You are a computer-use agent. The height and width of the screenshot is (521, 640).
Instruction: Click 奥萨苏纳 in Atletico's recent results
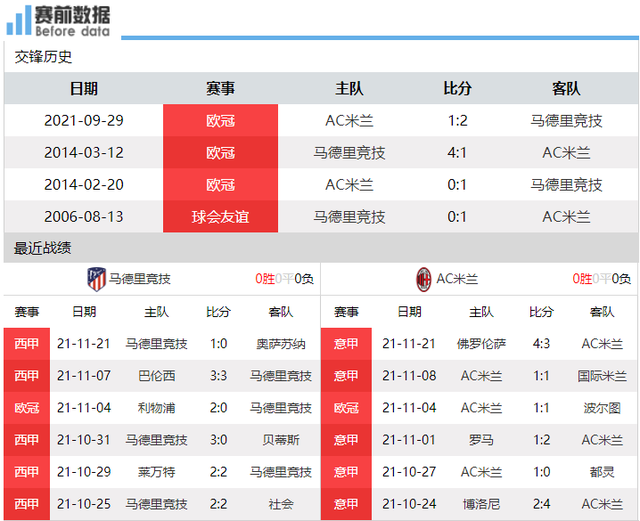click(281, 344)
